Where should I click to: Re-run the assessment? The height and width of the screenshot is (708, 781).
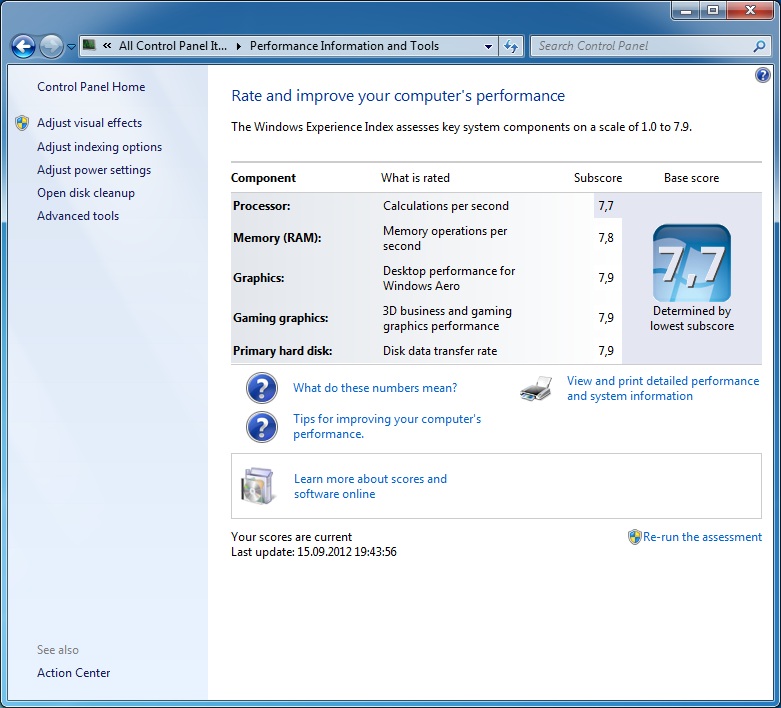pyautogui.click(x=702, y=537)
